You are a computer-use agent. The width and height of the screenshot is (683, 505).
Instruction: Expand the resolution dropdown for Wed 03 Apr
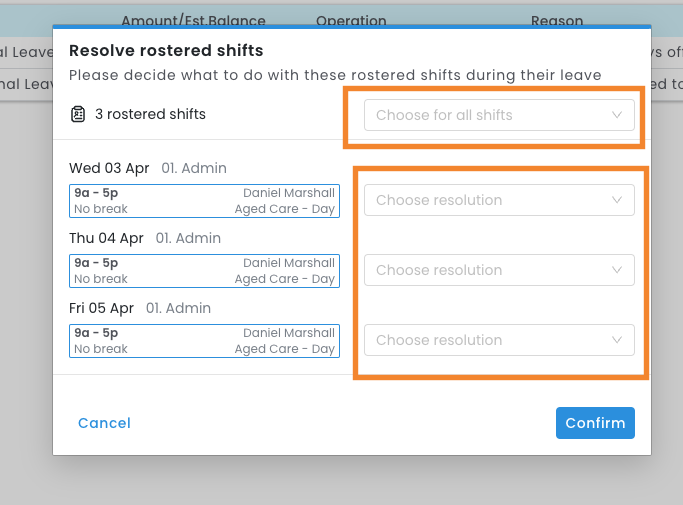499,200
